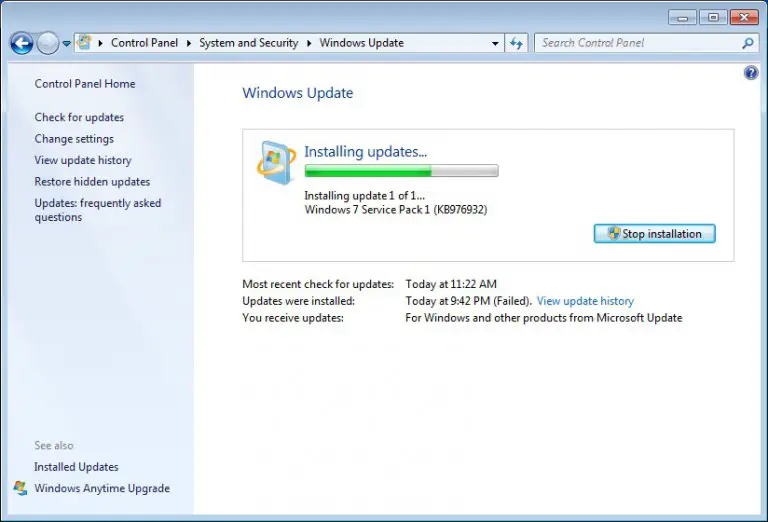
Task: Click Today at 9:42 PM (Failed) text
Action: pos(468,301)
